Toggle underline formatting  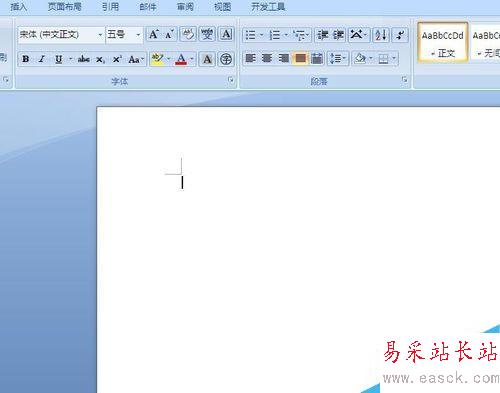59,59
